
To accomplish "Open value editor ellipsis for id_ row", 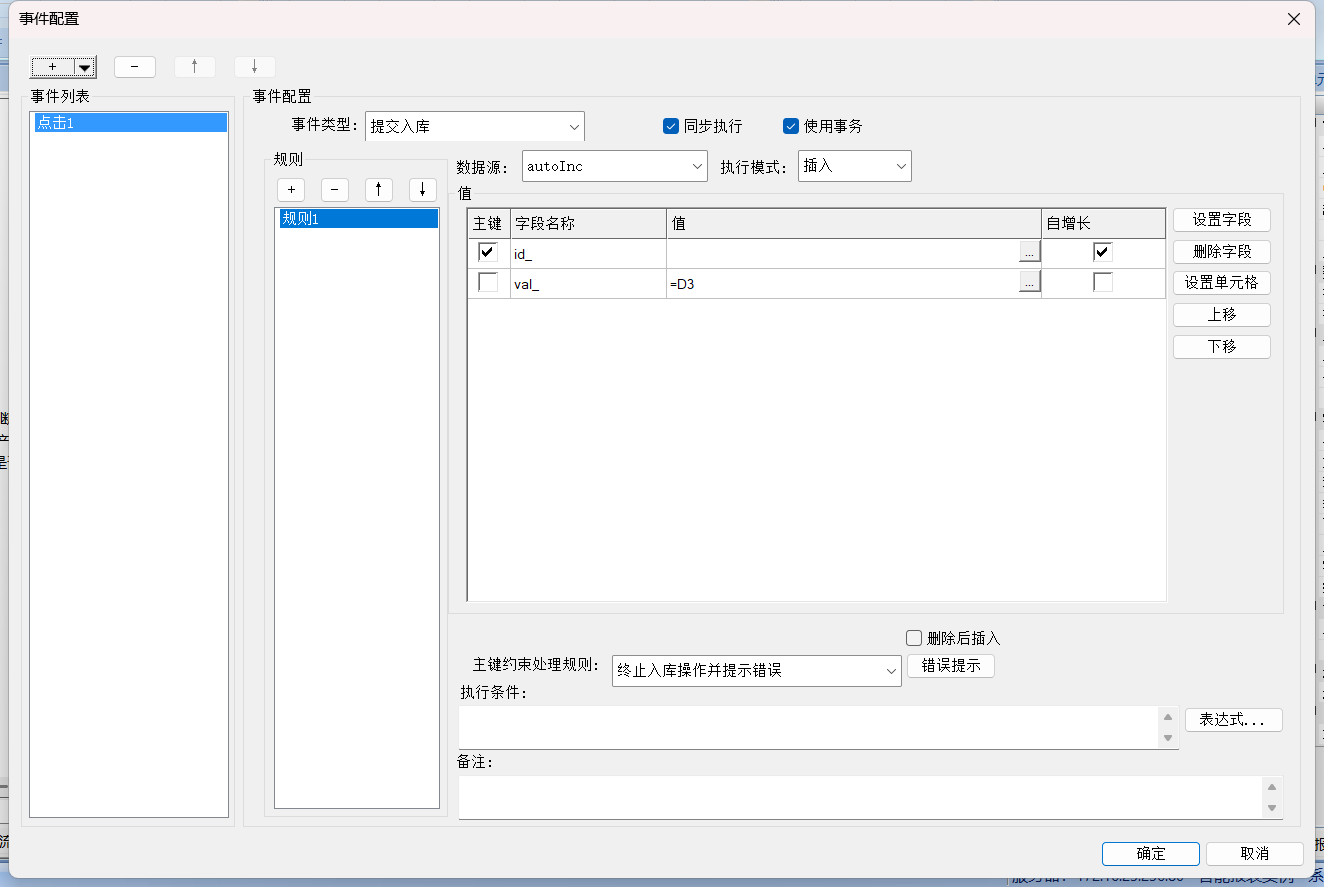I will pyautogui.click(x=1029, y=254).
